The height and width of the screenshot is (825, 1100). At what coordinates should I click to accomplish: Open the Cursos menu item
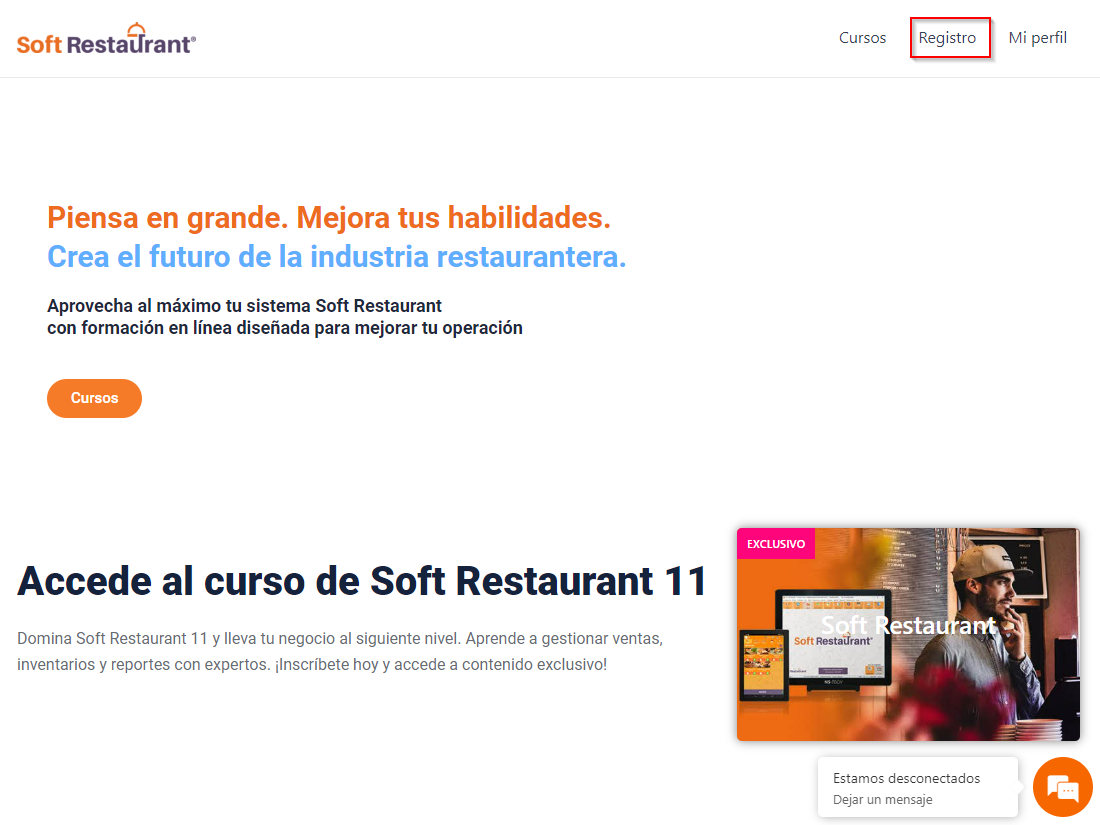click(862, 38)
